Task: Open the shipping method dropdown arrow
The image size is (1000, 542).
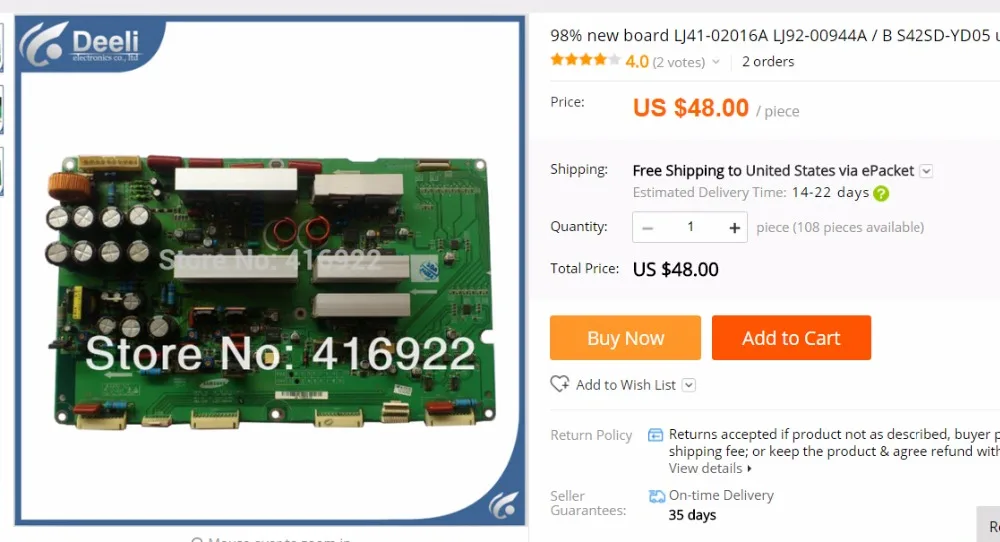Action: point(927,171)
